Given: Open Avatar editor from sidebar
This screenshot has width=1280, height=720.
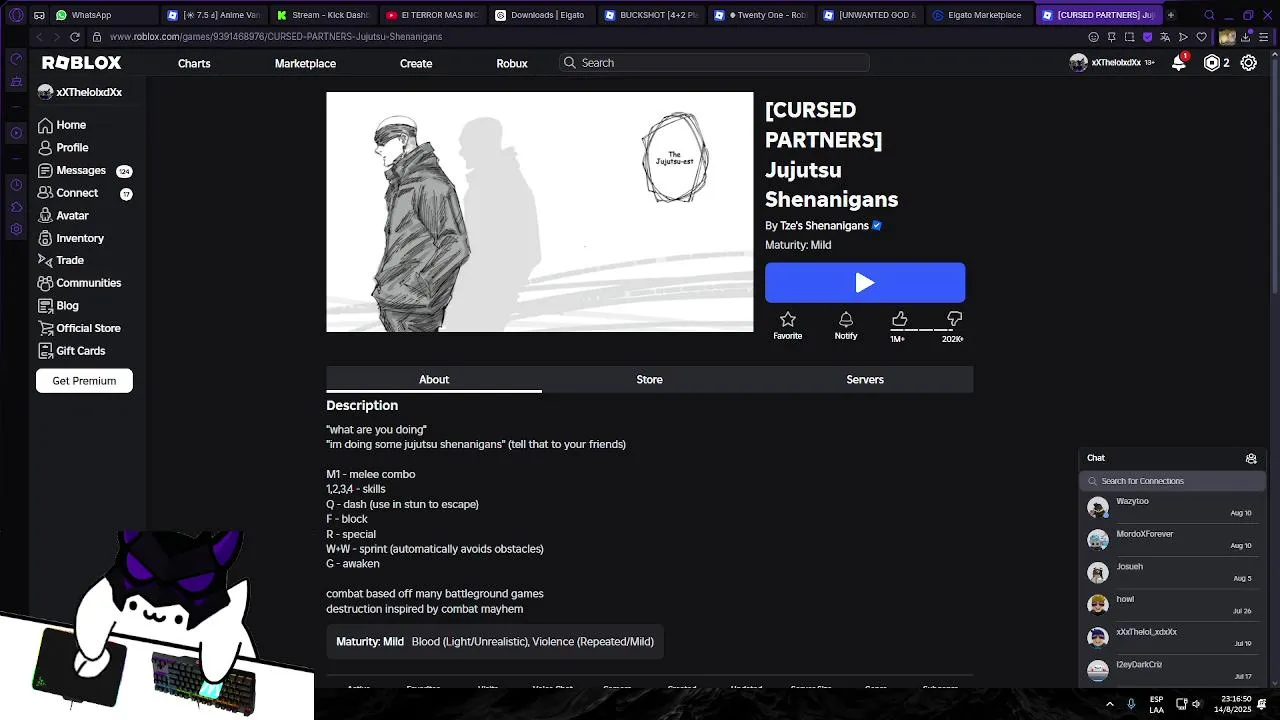Looking at the screenshot, I should point(63,215).
